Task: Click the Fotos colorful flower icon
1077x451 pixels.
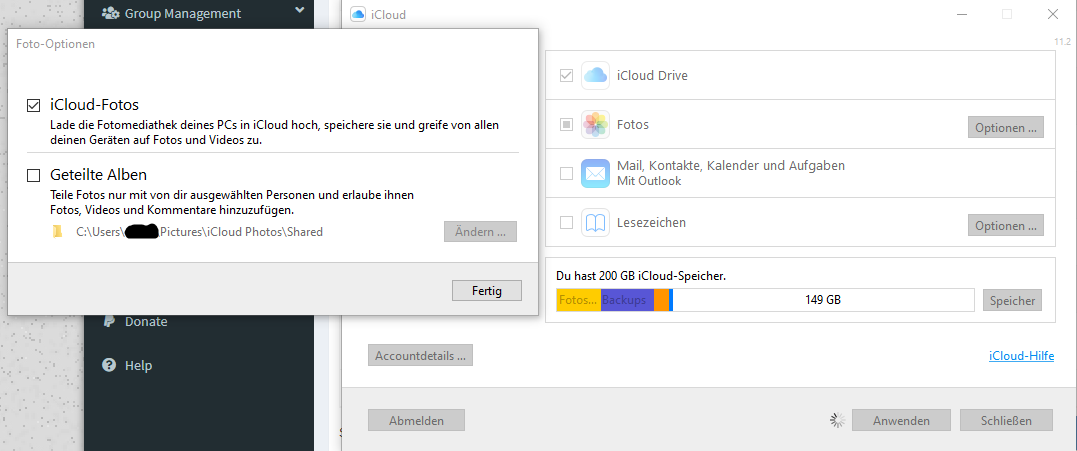Action: (x=596, y=125)
